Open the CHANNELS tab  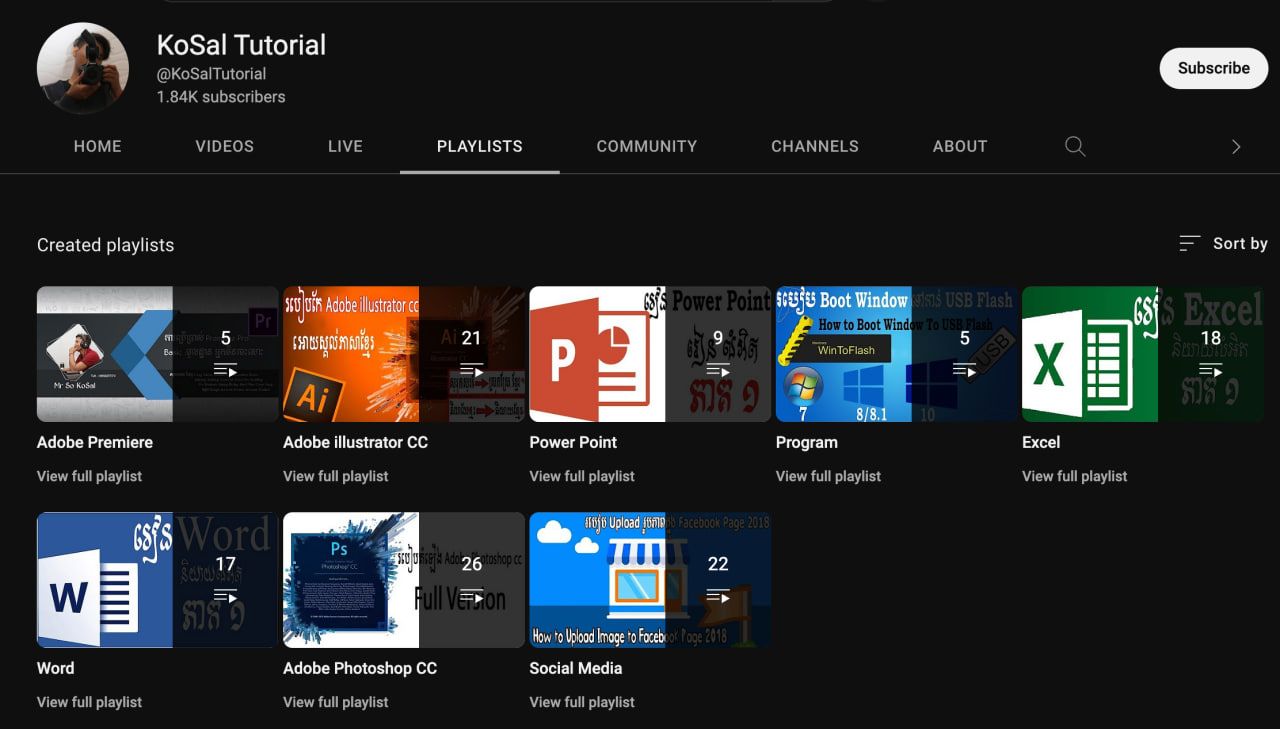tap(815, 146)
